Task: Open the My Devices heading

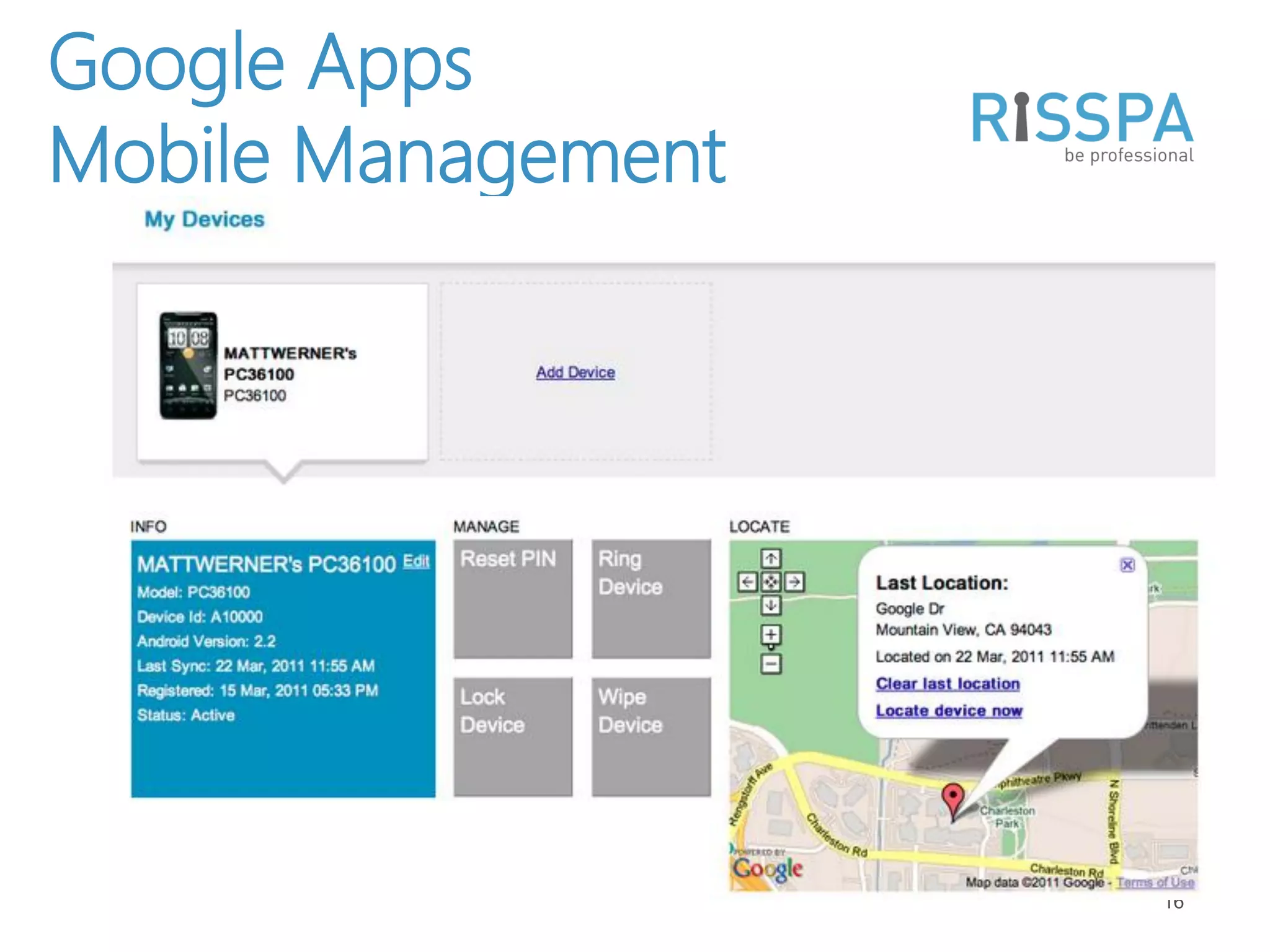Action: click(x=205, y=219)
